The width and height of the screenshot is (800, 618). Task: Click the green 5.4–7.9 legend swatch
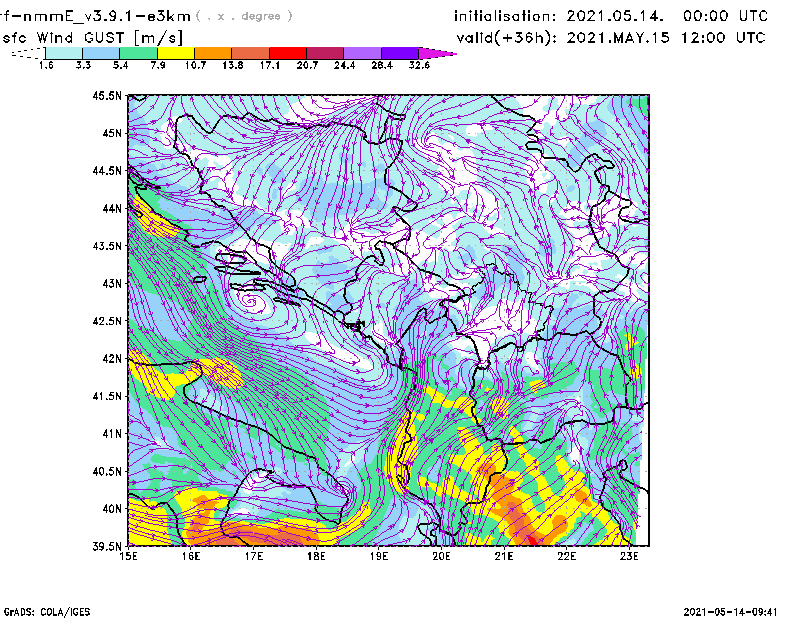coord(138,53)
